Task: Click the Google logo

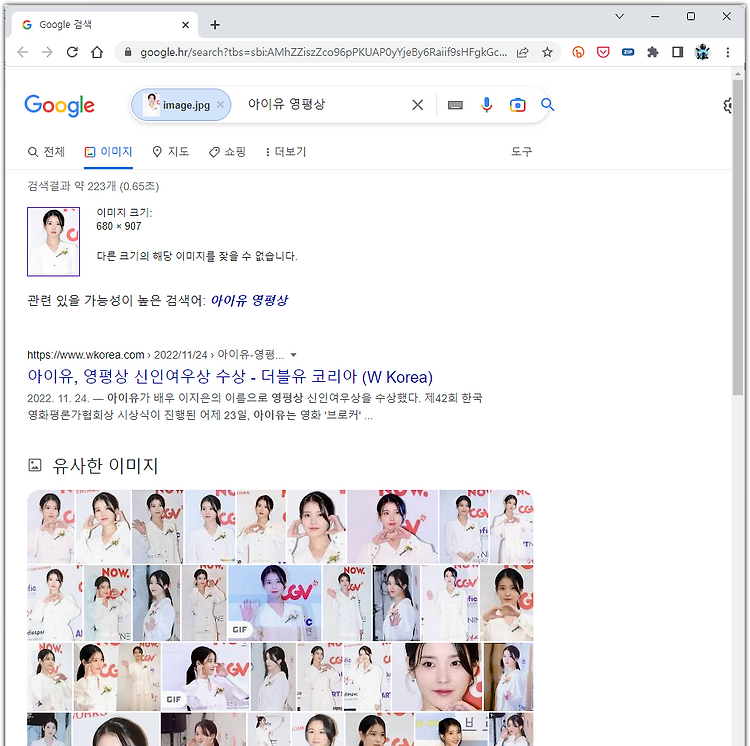Action: click(60, 105)
